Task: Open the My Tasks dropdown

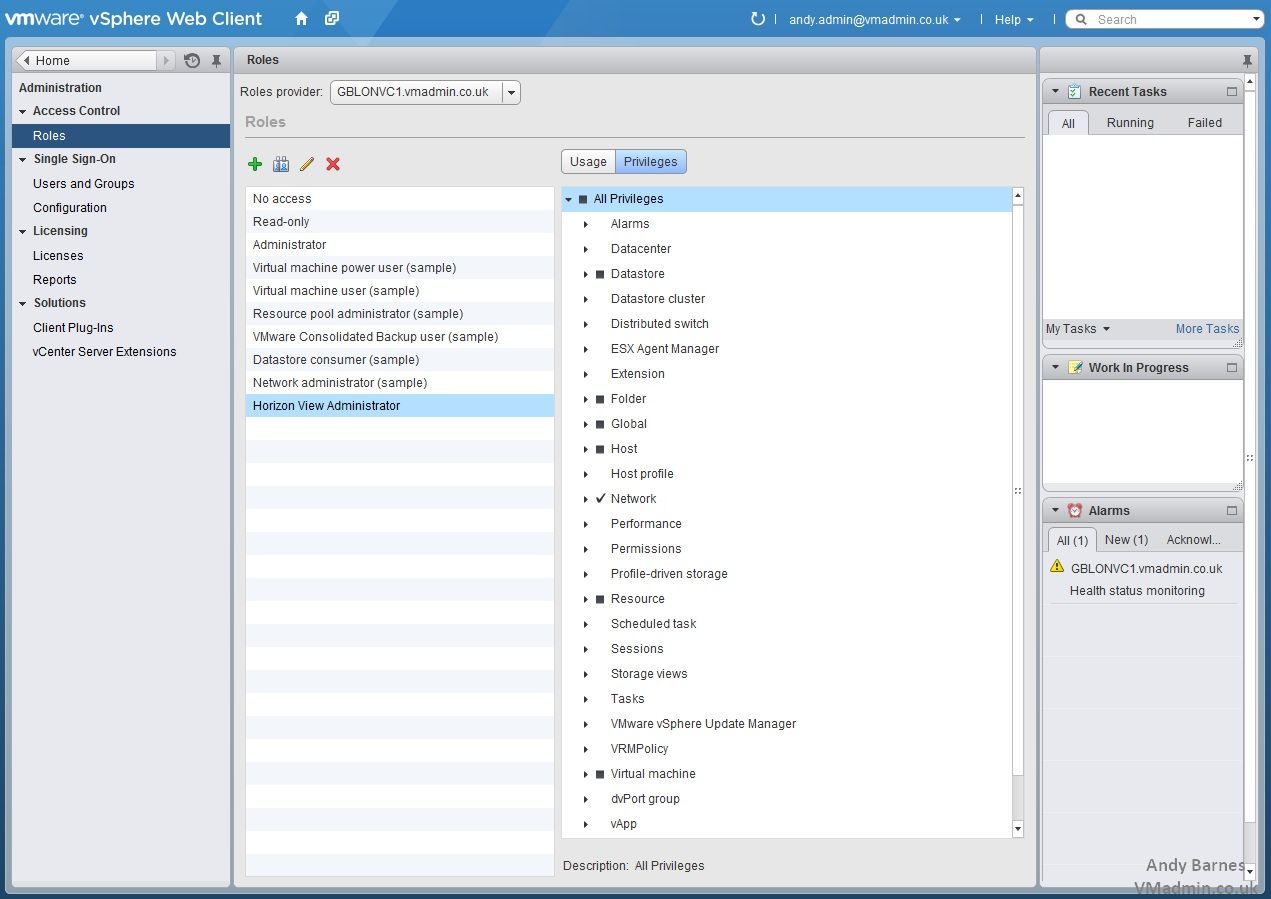Action: point(1078,329)
